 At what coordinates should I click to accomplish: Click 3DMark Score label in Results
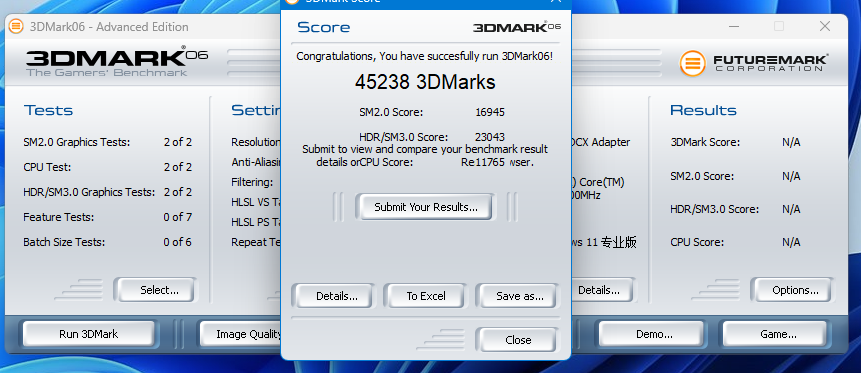(x=705, y=142)
